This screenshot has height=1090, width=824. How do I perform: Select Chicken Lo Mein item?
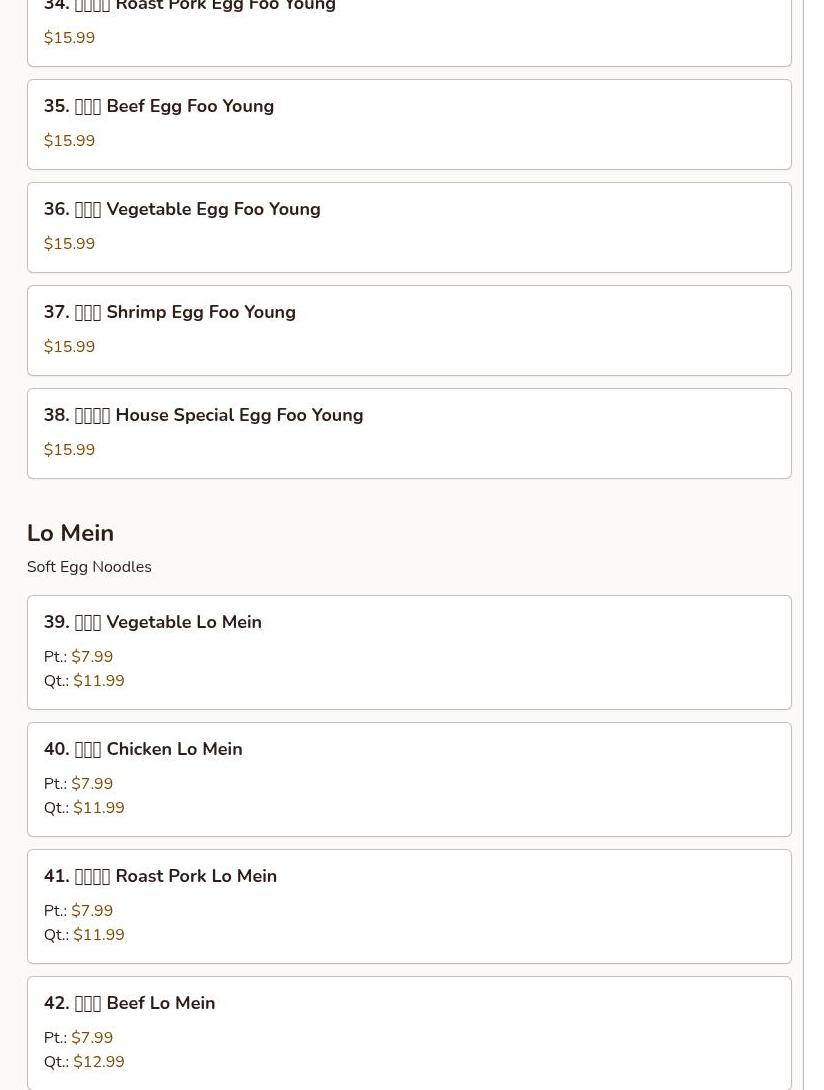point(409,779)
